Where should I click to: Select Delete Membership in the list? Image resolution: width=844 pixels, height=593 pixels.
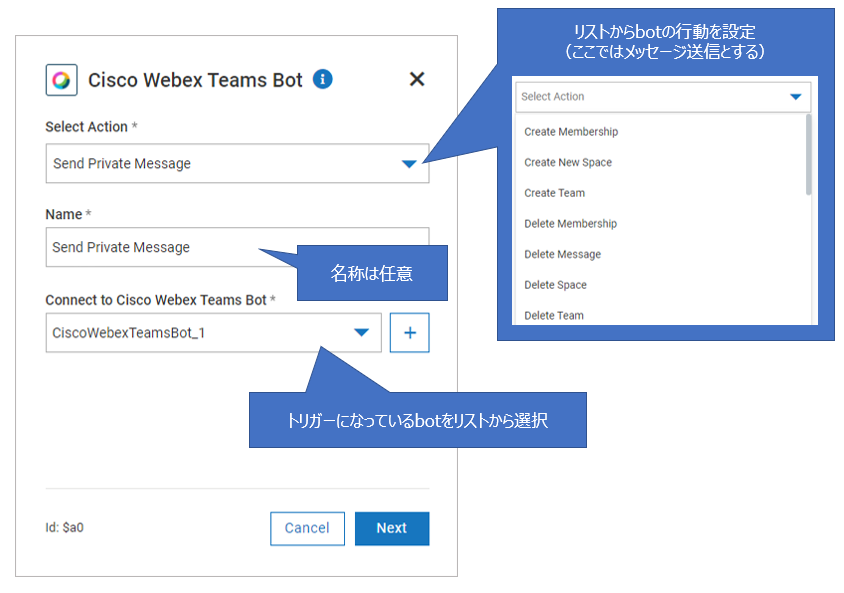click(x=570, y=224)
